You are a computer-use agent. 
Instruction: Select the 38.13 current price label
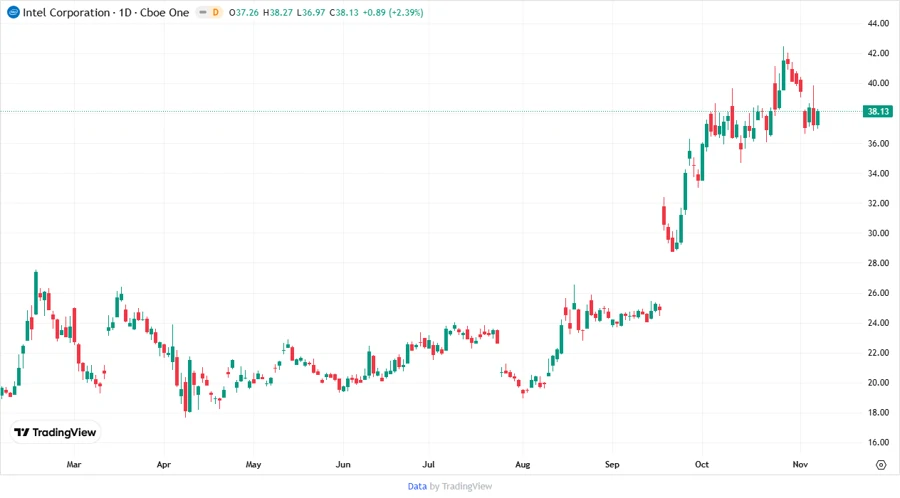pyautogui.click(x=878, y=111)
